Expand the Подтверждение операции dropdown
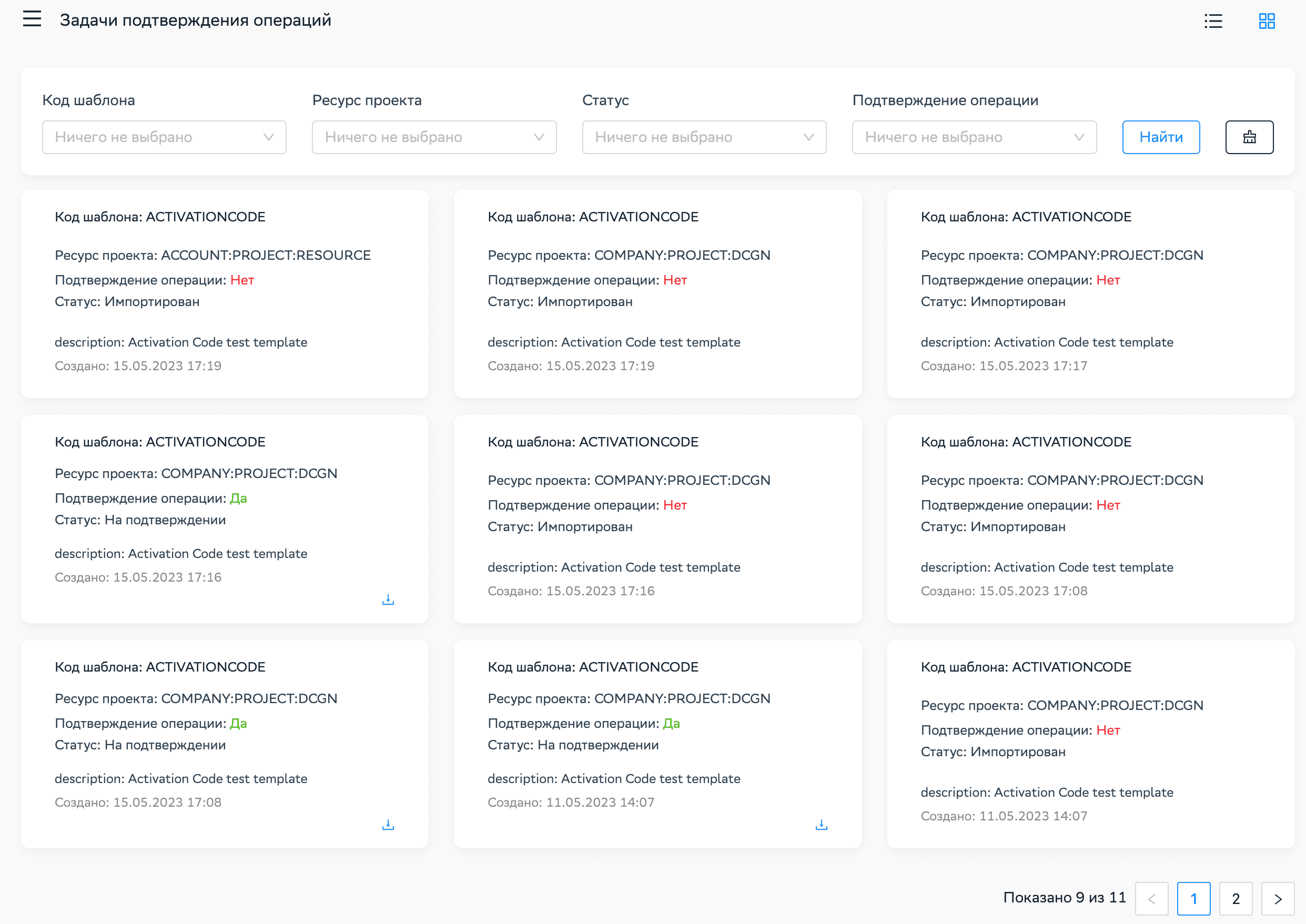This screenshot has height=924, width=1306. click(x=974, y=137)
